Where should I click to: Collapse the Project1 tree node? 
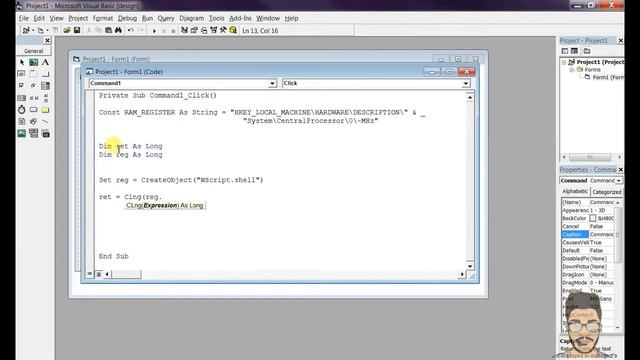coord(564,62)
